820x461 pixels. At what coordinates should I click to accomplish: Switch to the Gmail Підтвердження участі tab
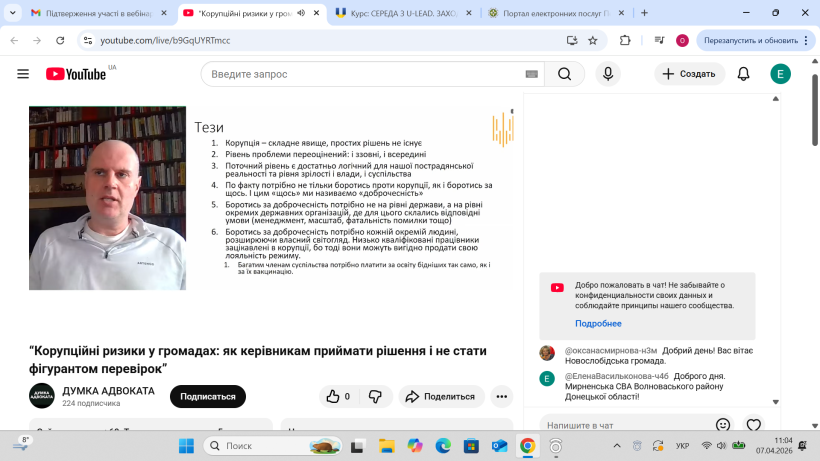98,13
